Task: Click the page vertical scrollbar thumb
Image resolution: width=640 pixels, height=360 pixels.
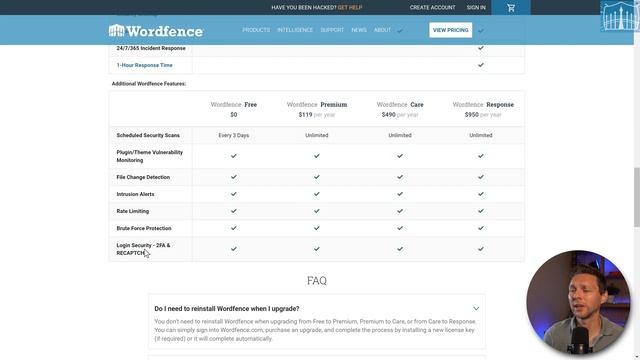Action: point(636,197)
